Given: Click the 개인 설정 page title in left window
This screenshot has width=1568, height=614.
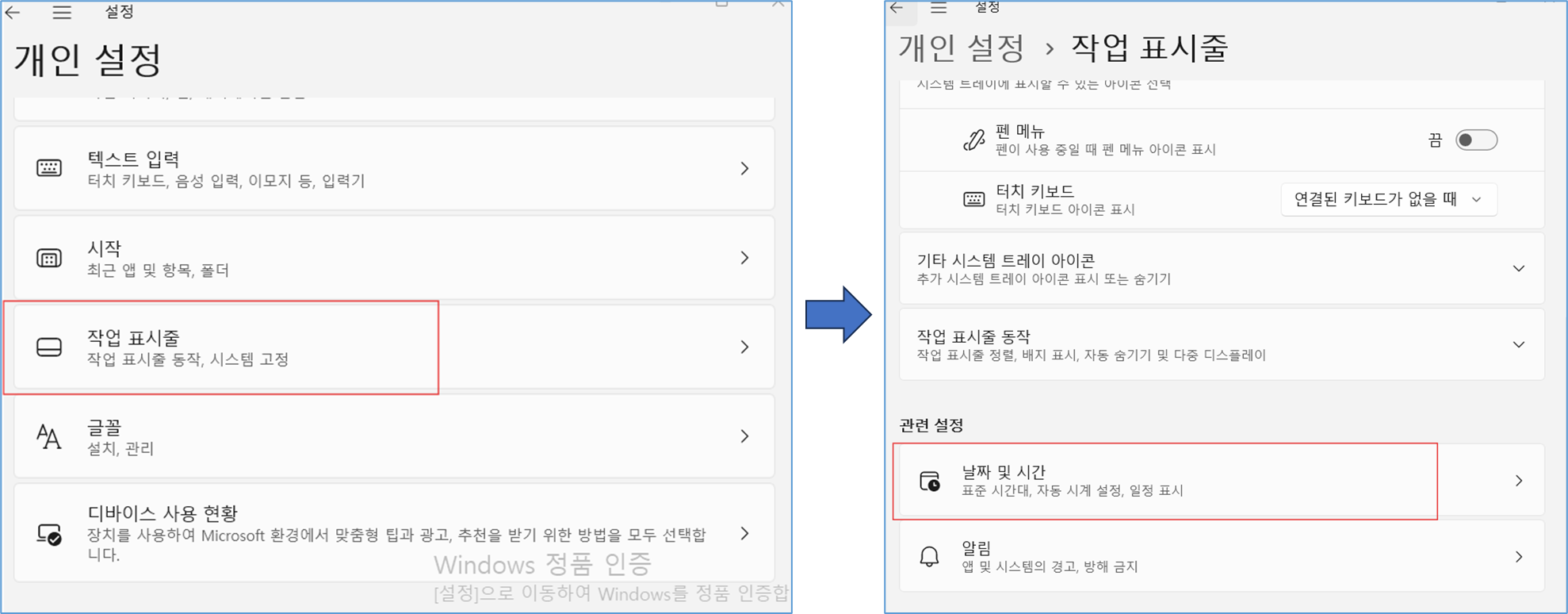Looking at the screenshot, I should [x=87, y=59].
